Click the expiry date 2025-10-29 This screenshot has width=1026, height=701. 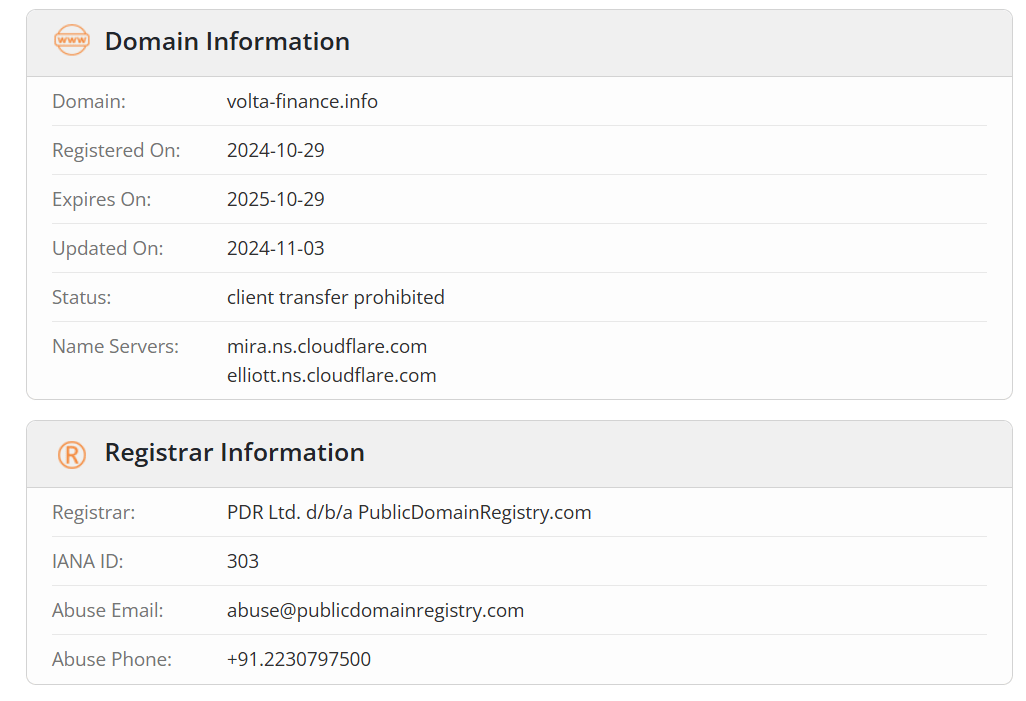[275, 200]
